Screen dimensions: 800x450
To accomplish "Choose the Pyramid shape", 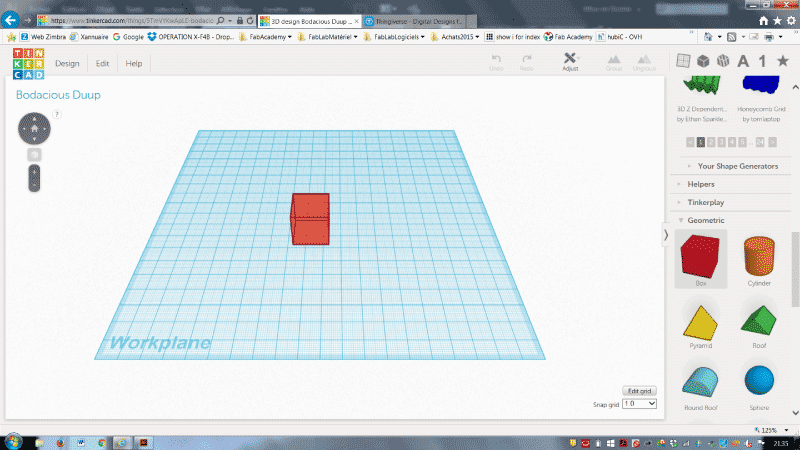I will click(701, 326).
